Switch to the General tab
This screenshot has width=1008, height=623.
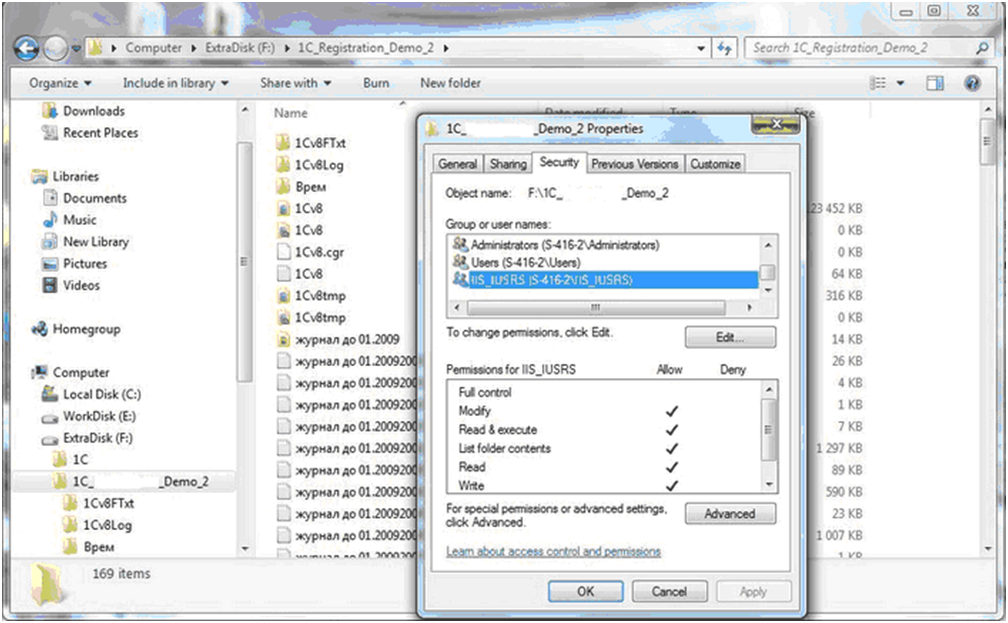[458, 164]
